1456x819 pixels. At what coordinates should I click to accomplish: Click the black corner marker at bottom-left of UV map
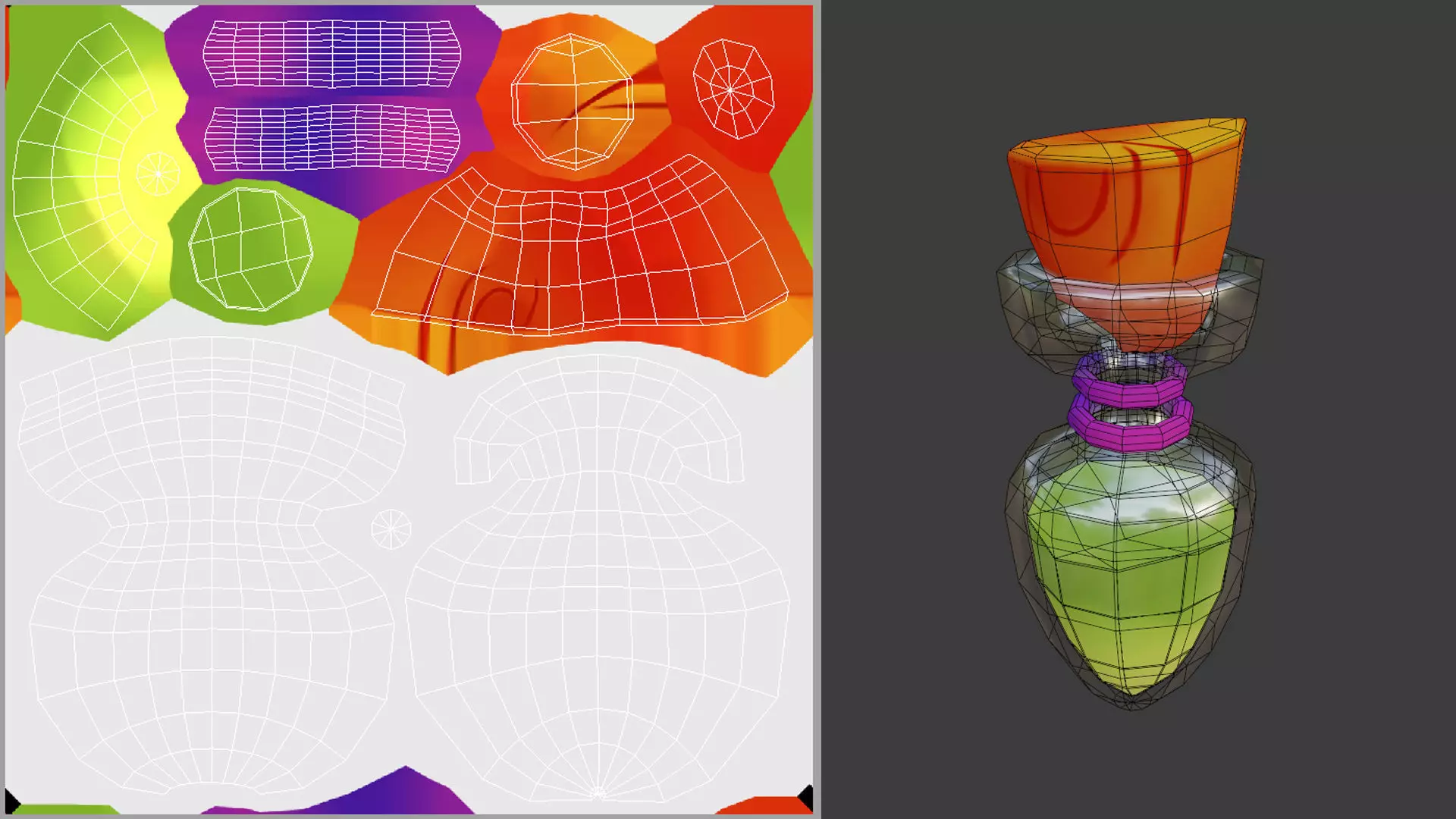[11, 801]
